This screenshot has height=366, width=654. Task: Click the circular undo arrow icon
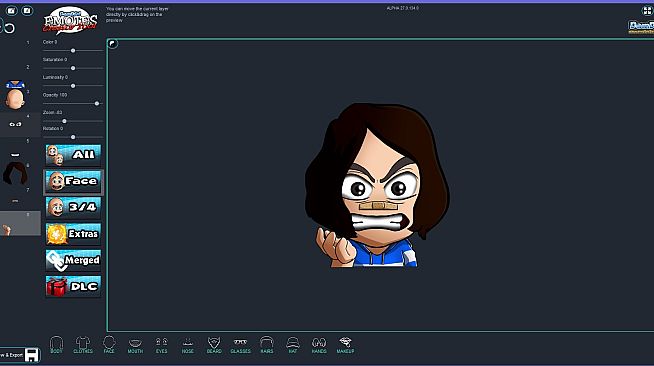pyautogui.click(x=9, y=28)
